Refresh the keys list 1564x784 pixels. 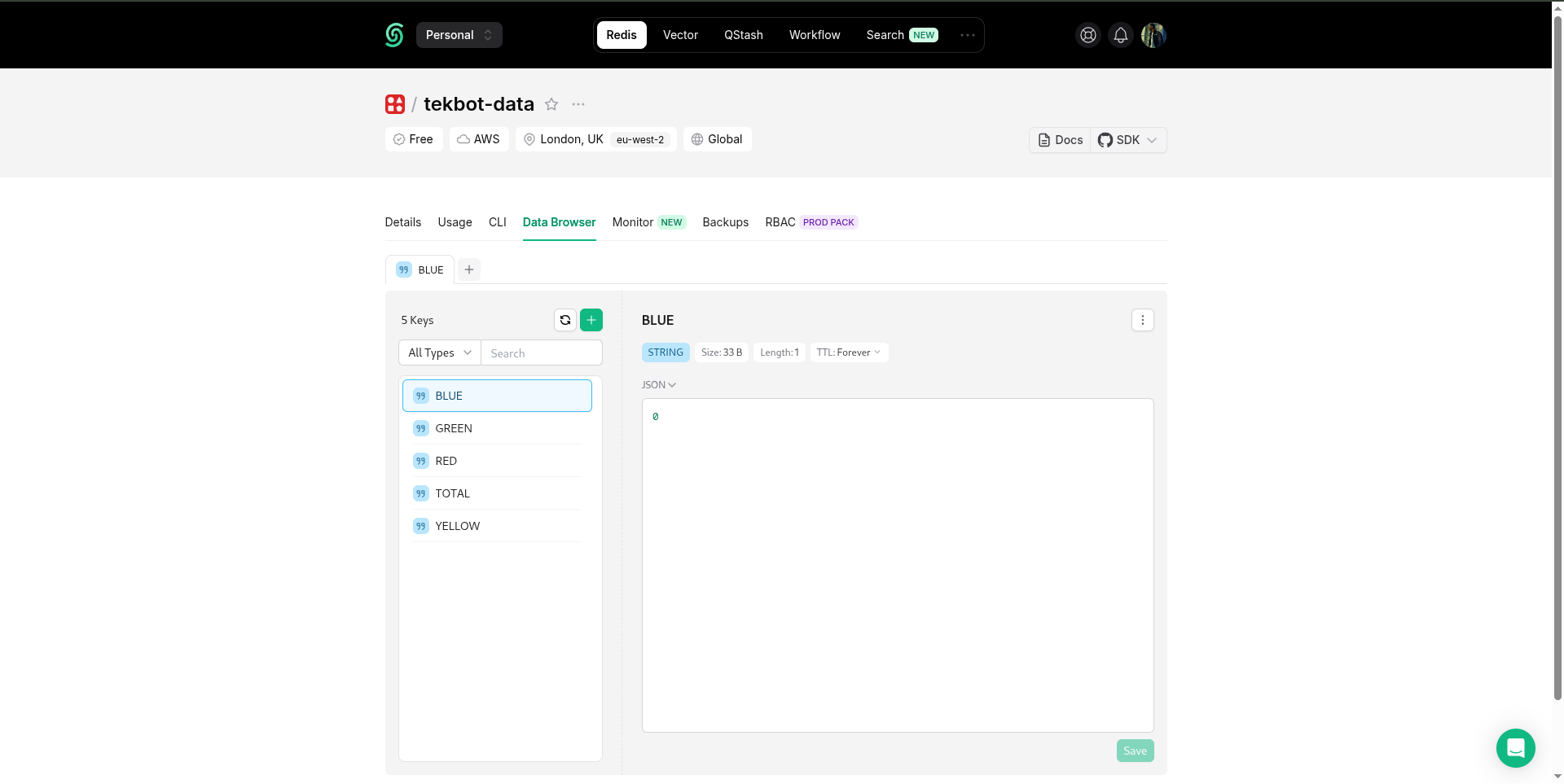565,320
